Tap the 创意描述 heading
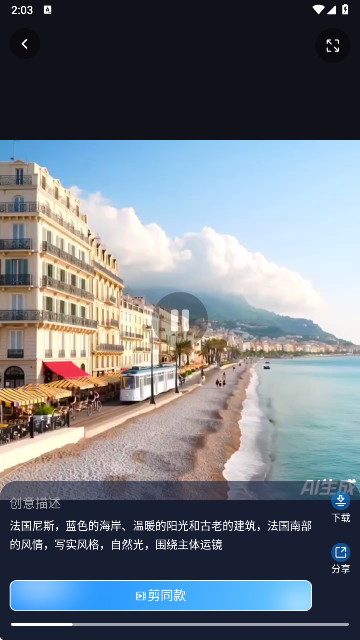 pos(35,504)
